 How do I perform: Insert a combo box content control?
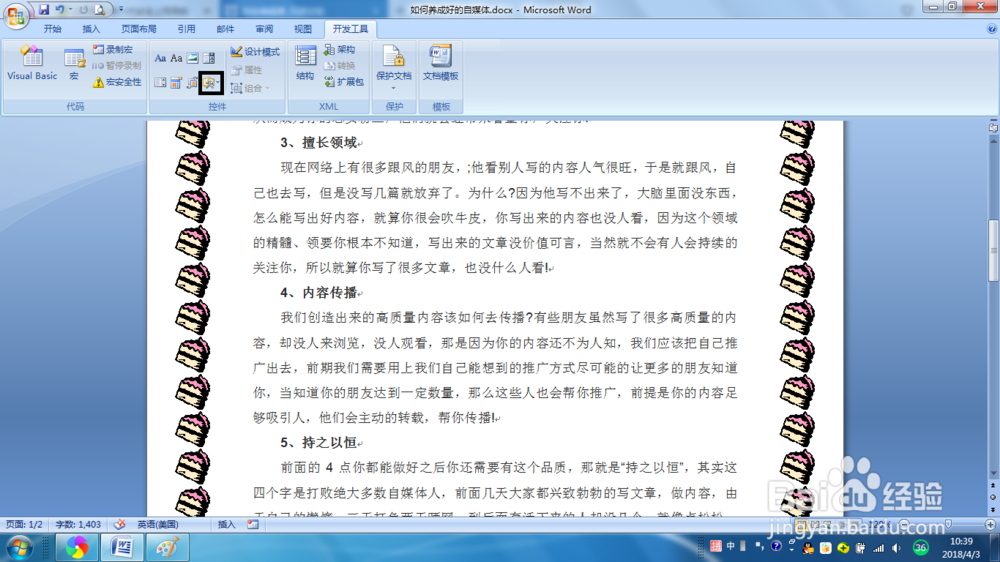pyautogui.click(x=209, y=59)
